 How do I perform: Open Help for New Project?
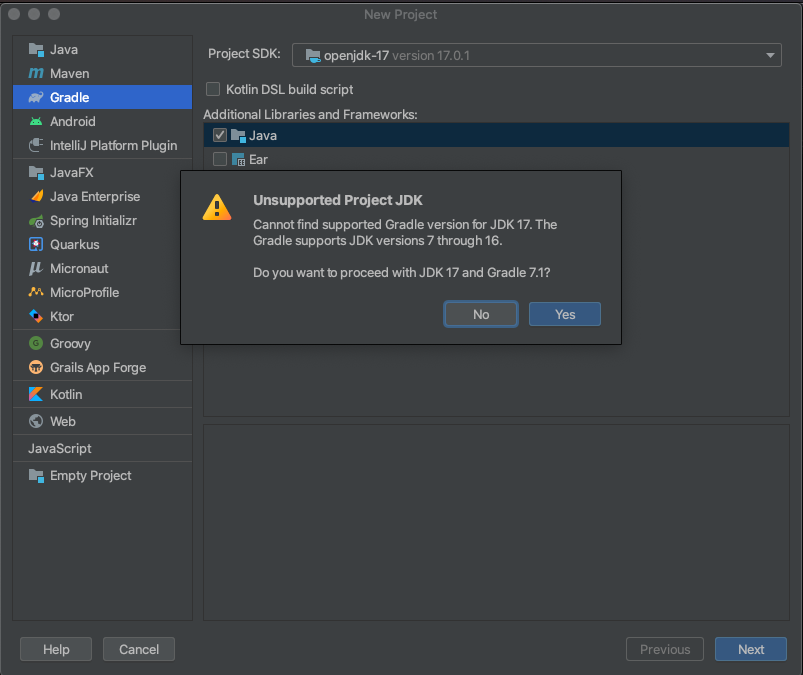point(56,649)
